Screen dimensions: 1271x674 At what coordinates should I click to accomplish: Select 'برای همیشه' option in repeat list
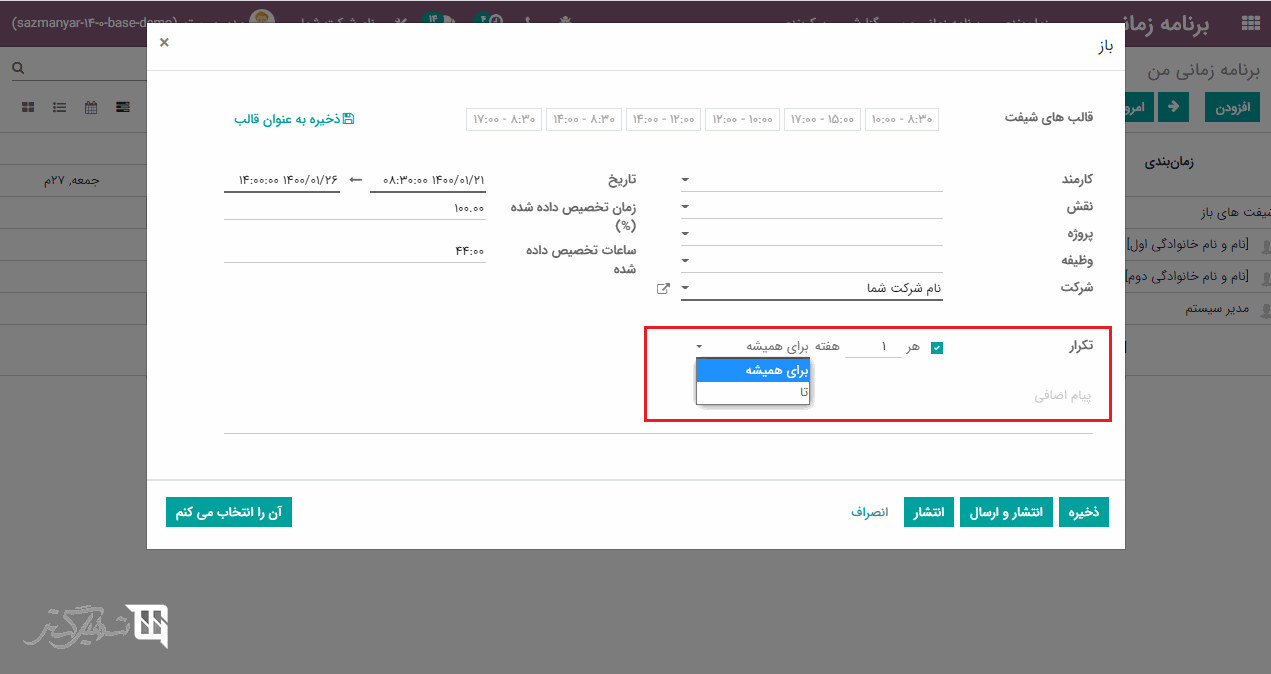click(753, 371)
